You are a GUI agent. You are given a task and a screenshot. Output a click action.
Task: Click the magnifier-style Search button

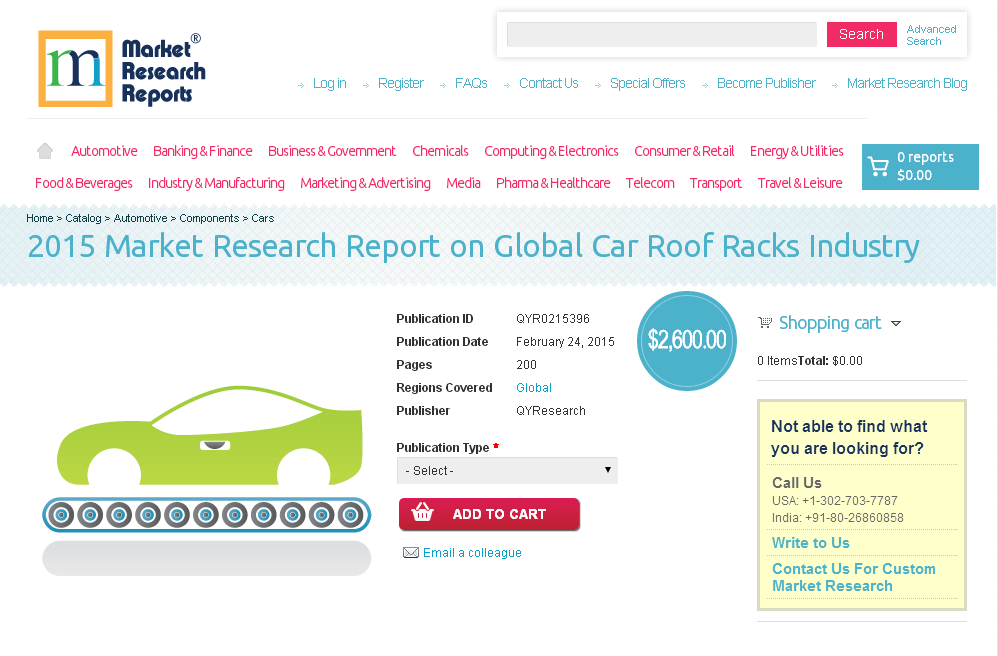click(x=861, y=34)
